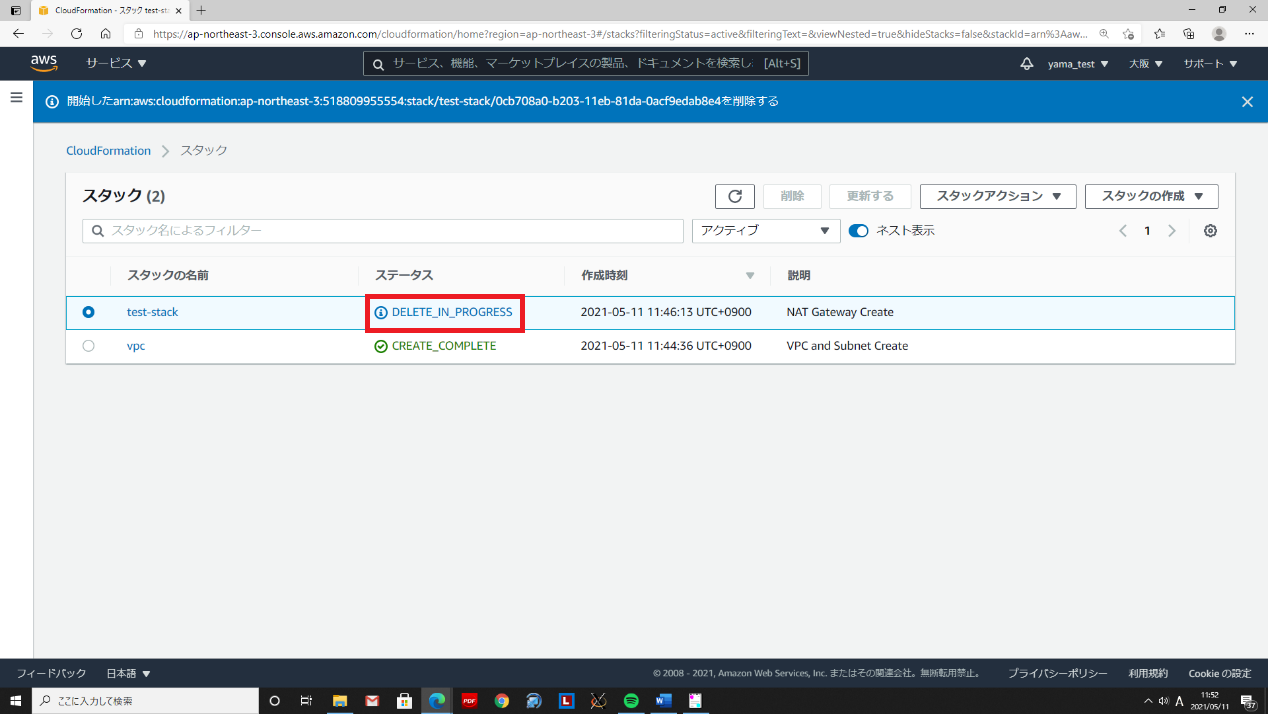Dismiss the blue info banner
The height and width of the screenshot is (714, 1268).
[1247, 102]
